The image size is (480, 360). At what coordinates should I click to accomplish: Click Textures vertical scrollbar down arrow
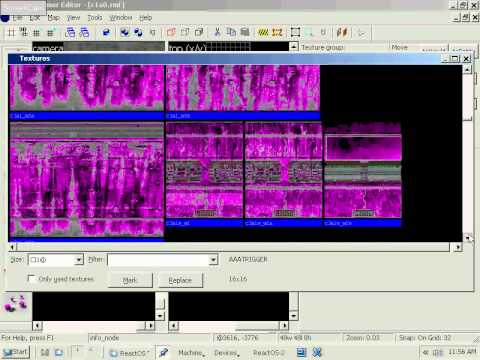[467, 238]
